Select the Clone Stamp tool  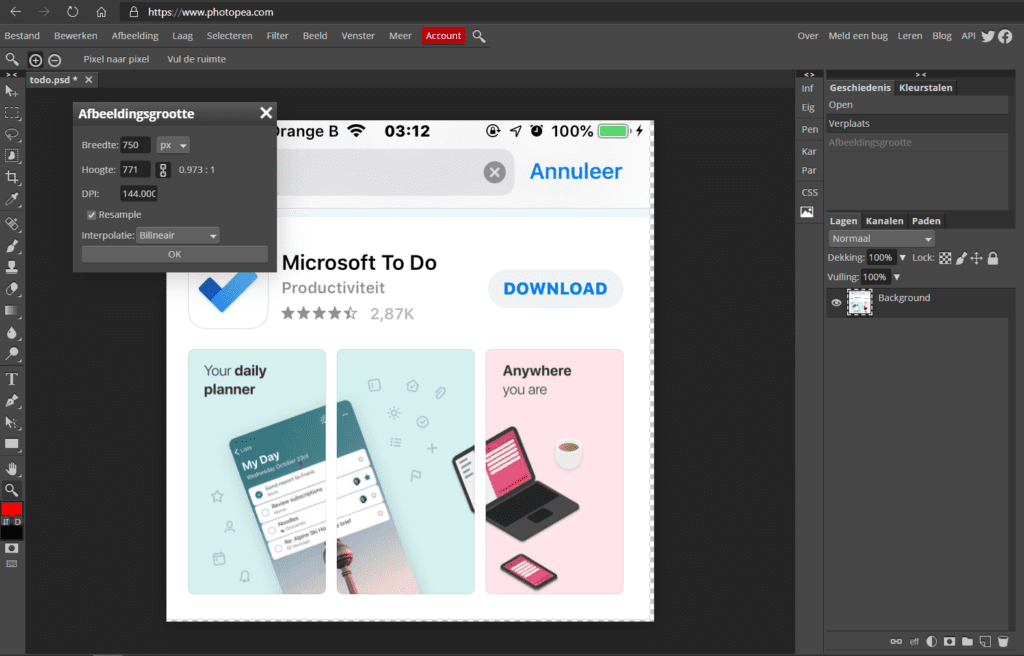[x=12, y=267]
